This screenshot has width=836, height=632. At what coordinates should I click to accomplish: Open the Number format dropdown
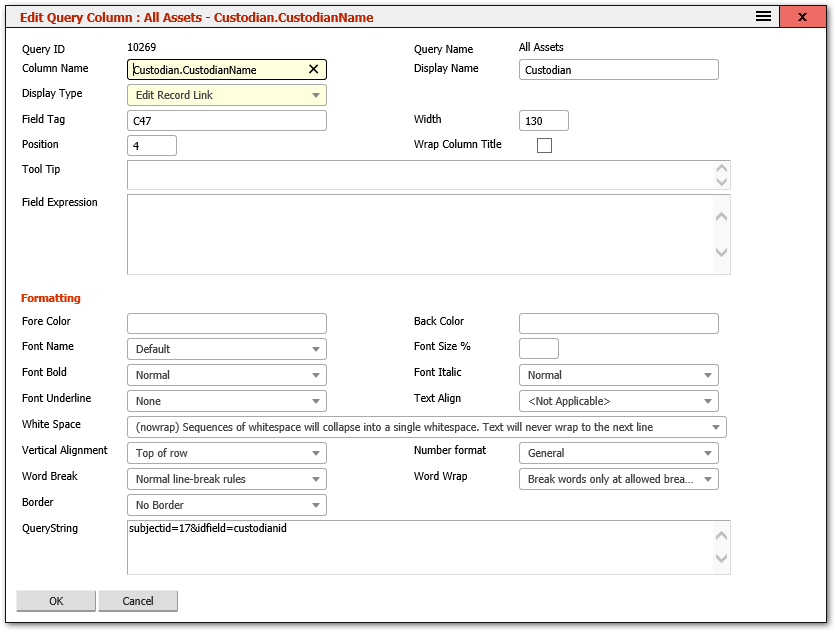point(709,452)
